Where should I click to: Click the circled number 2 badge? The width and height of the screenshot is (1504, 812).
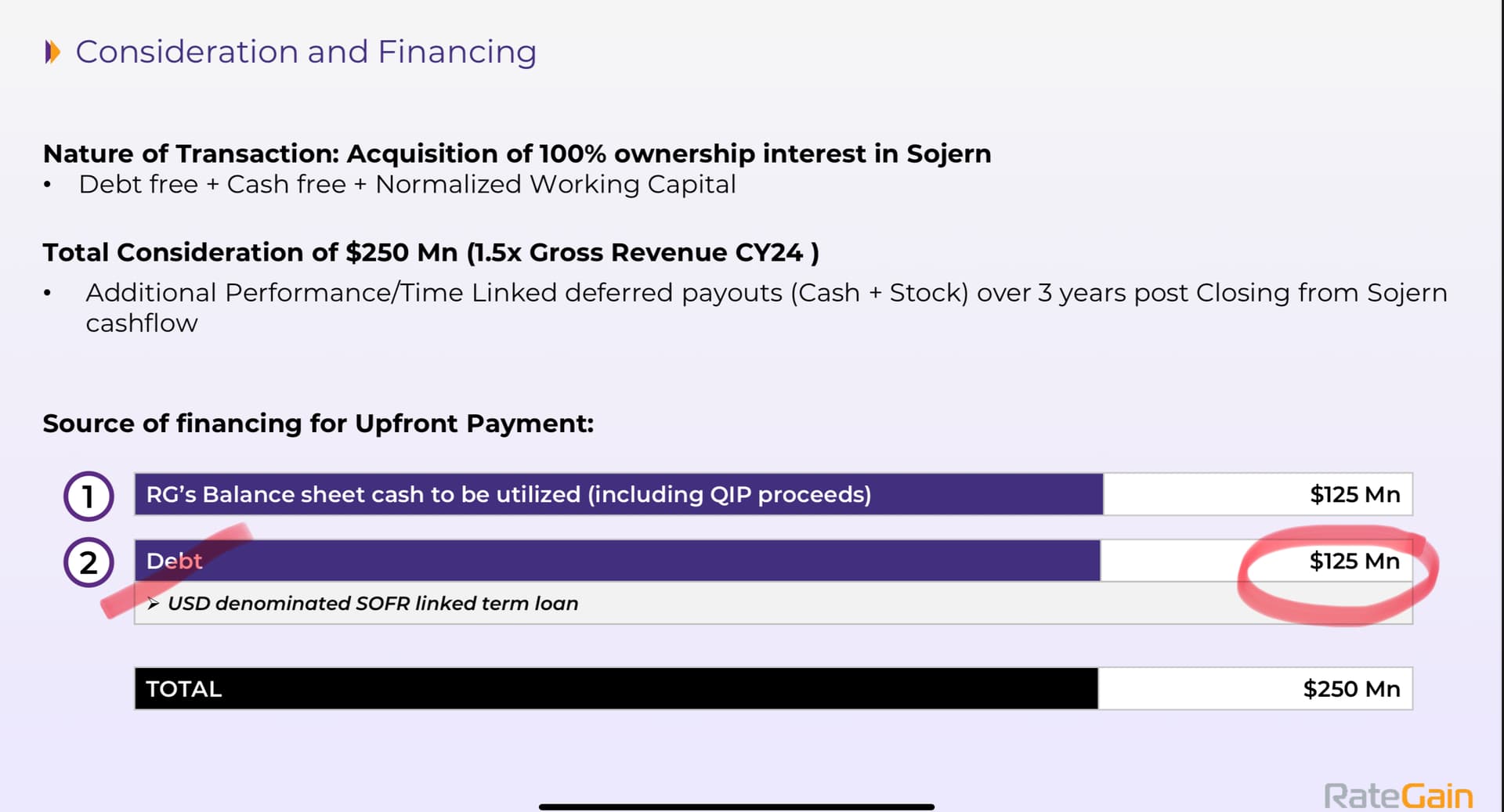point(89,562)
